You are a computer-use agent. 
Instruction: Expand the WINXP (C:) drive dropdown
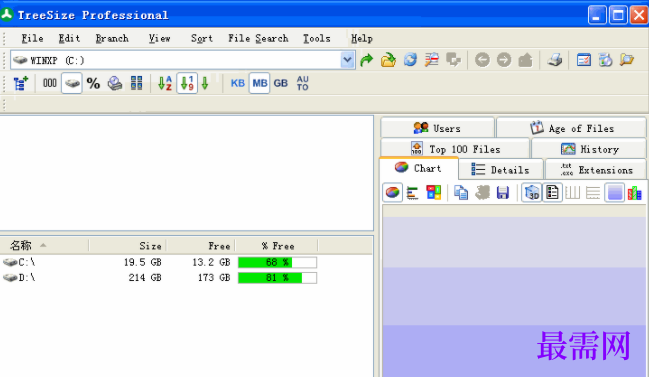[348, 60]
